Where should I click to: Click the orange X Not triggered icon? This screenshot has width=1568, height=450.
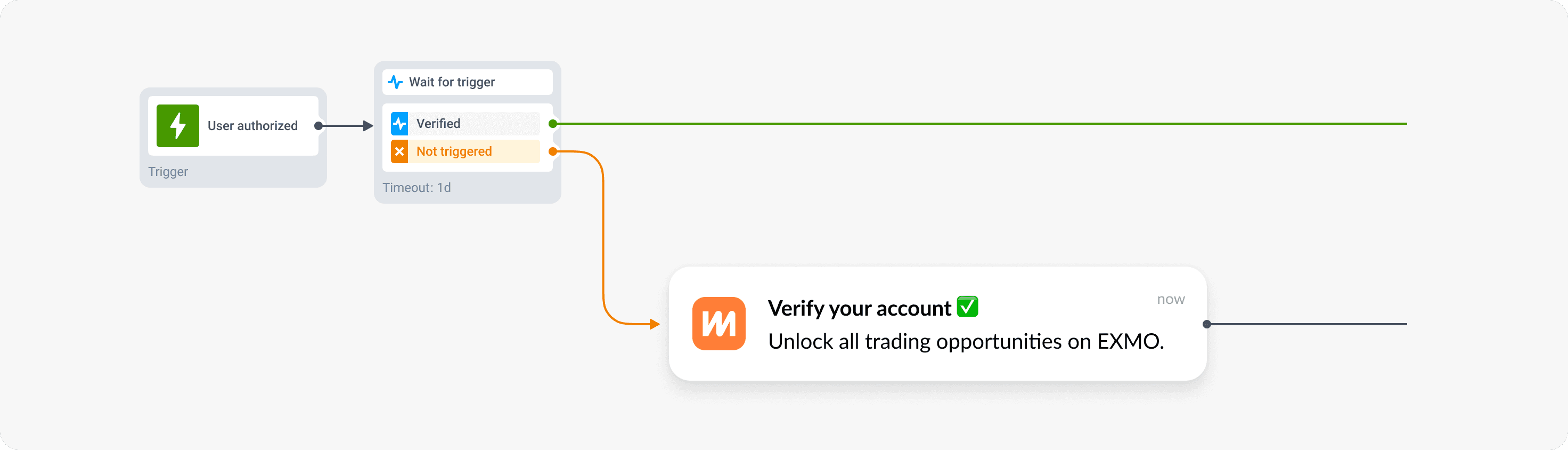[399, 151]
